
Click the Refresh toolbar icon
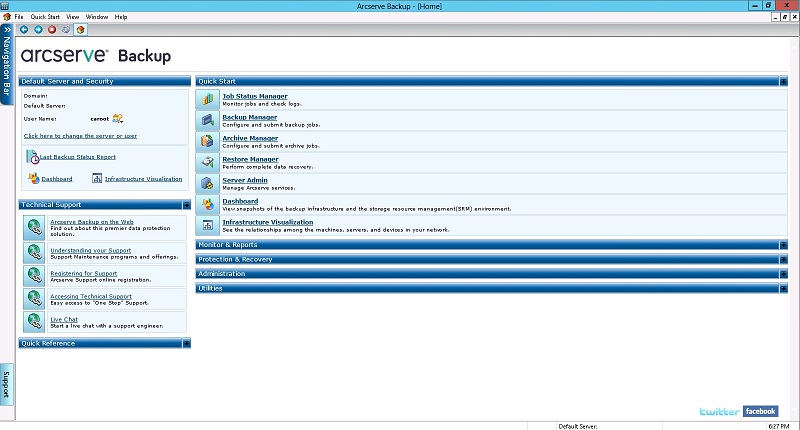tap(66, 30)
